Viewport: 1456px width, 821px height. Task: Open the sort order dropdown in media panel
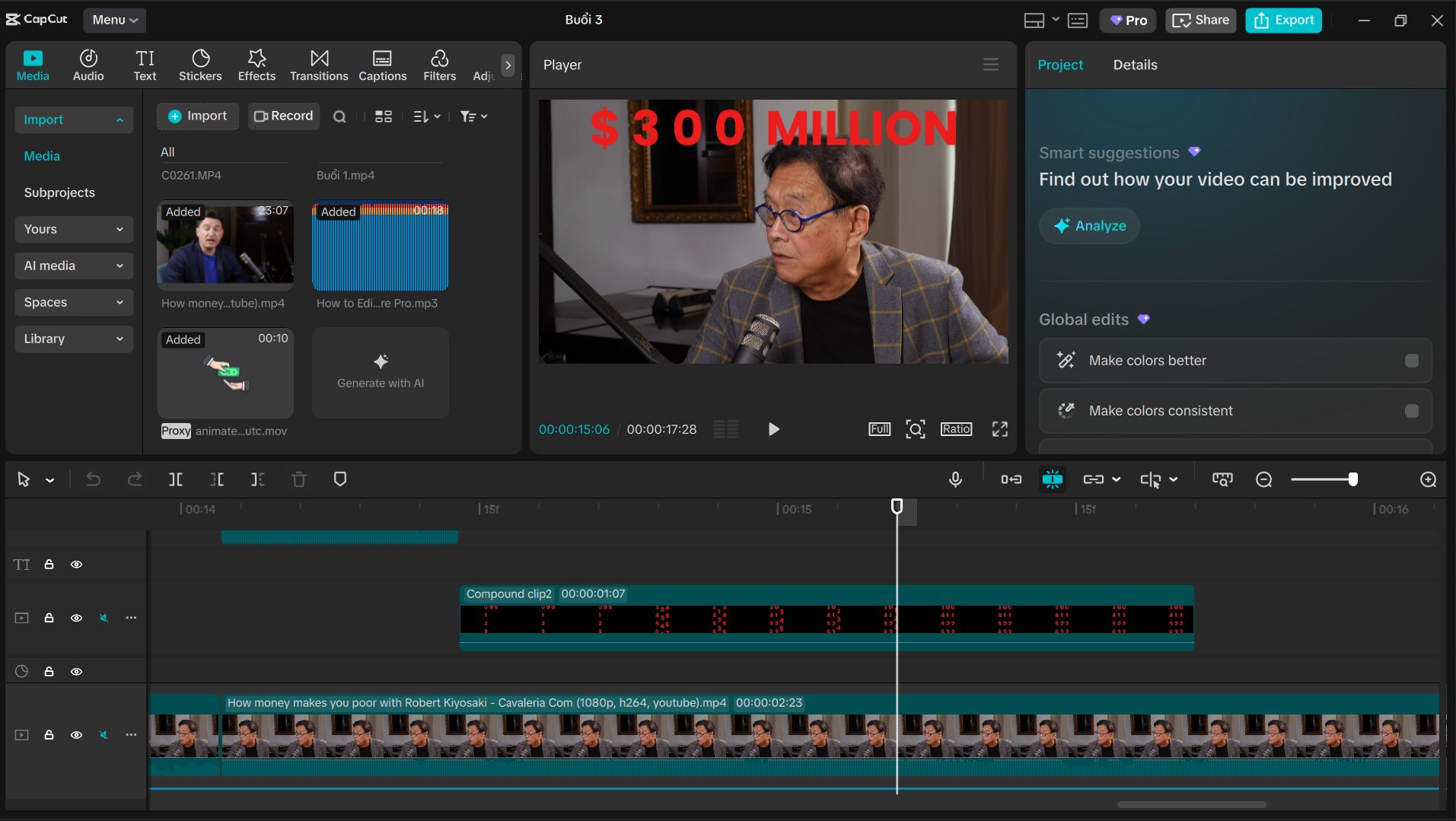[x=426, y=116]
